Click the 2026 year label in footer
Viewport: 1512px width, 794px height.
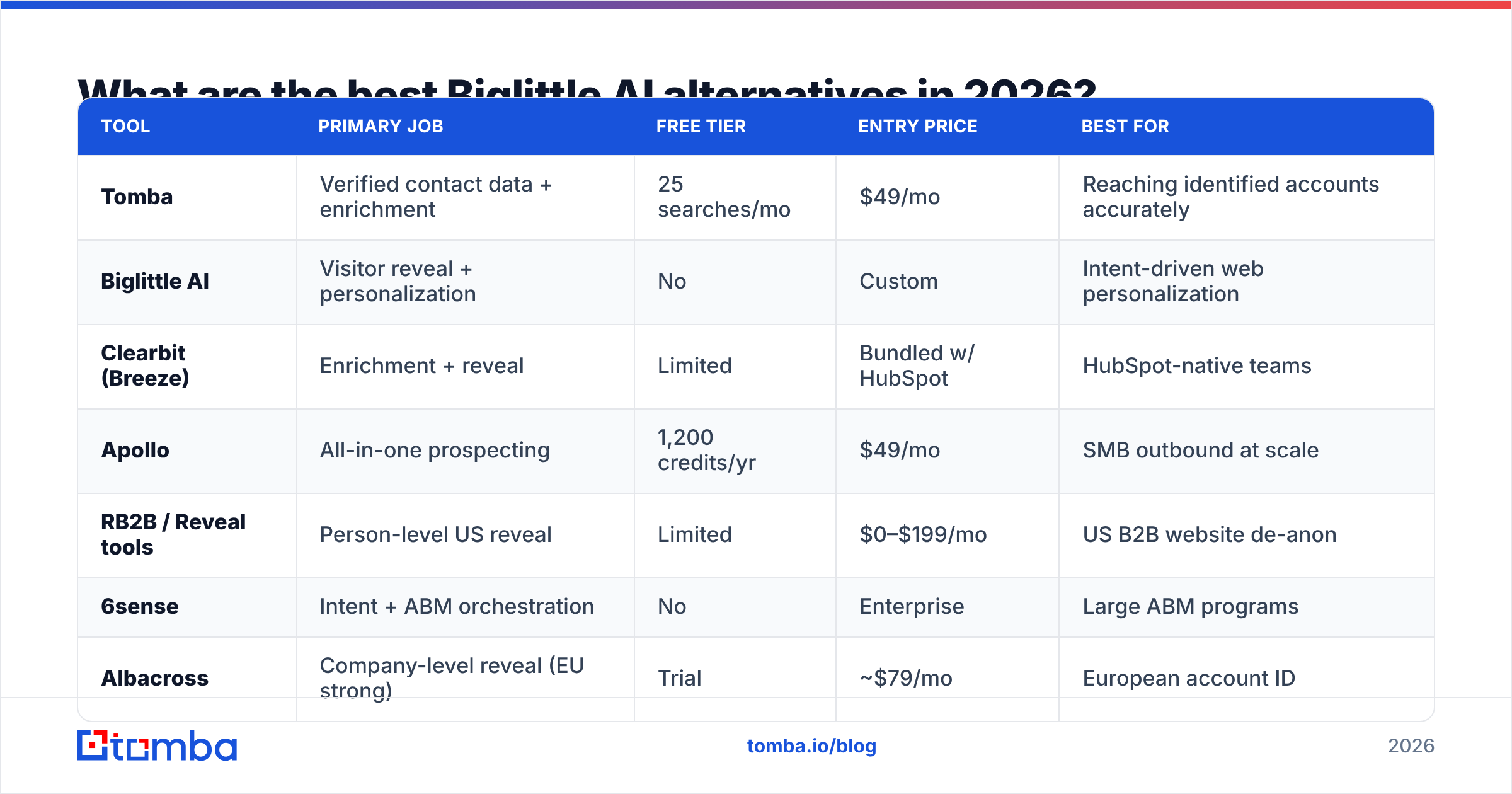1411,746
